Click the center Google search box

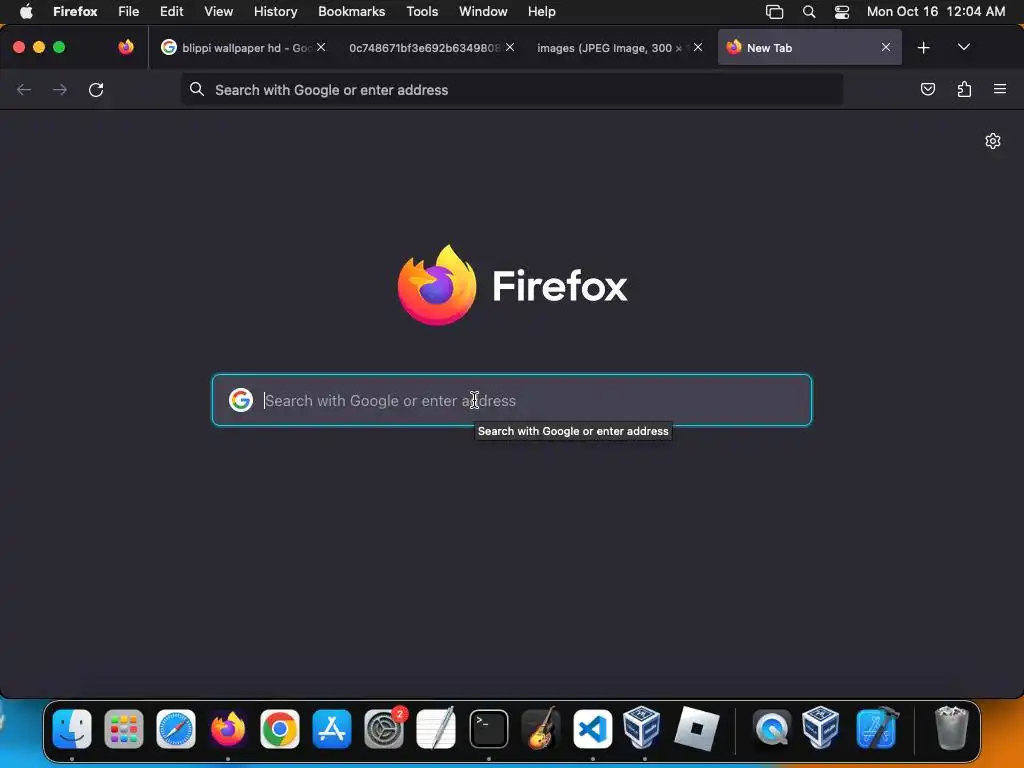(512, 400)
